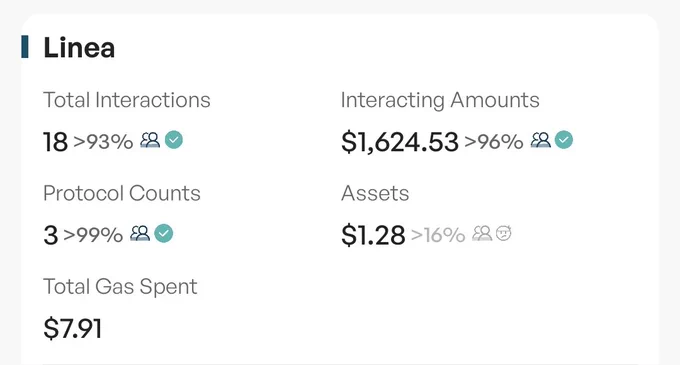Screen dimensions: 680x365
Task: Click the Assets label
Action: point(375,193)
